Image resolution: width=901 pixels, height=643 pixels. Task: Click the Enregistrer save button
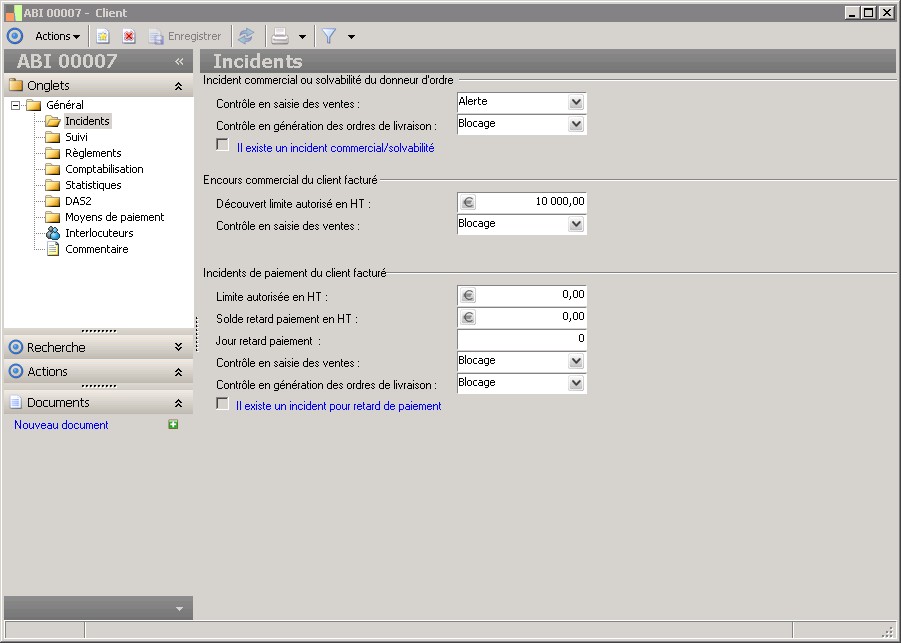[x=184, y=36]
